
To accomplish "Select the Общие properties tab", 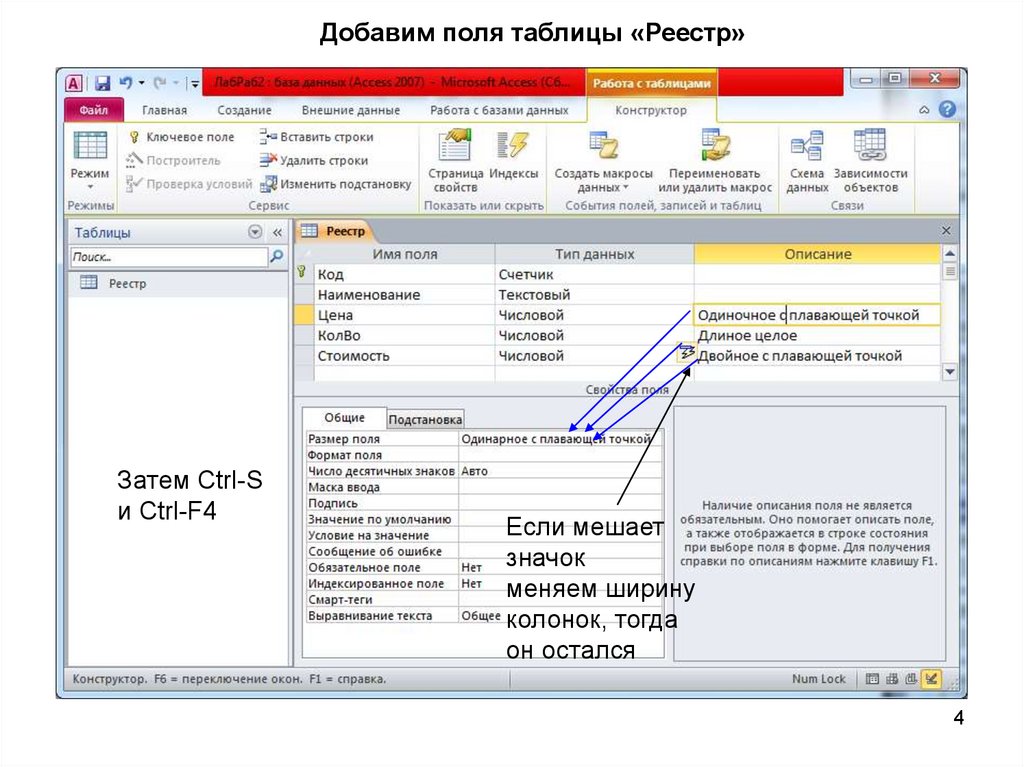I will [x=344, y=417].
